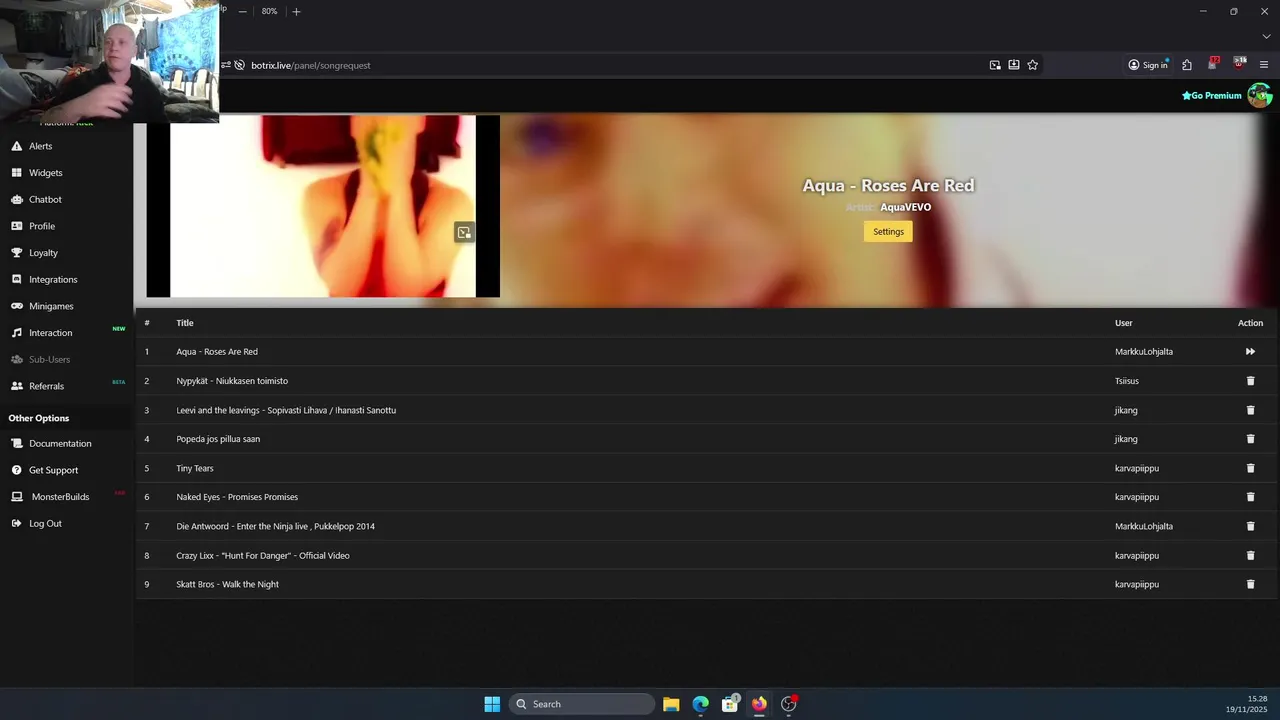Image resolution: width=1280 pixels, height=720 pixels.
Task: Open the Other Options heading
Action: [39, 418]
